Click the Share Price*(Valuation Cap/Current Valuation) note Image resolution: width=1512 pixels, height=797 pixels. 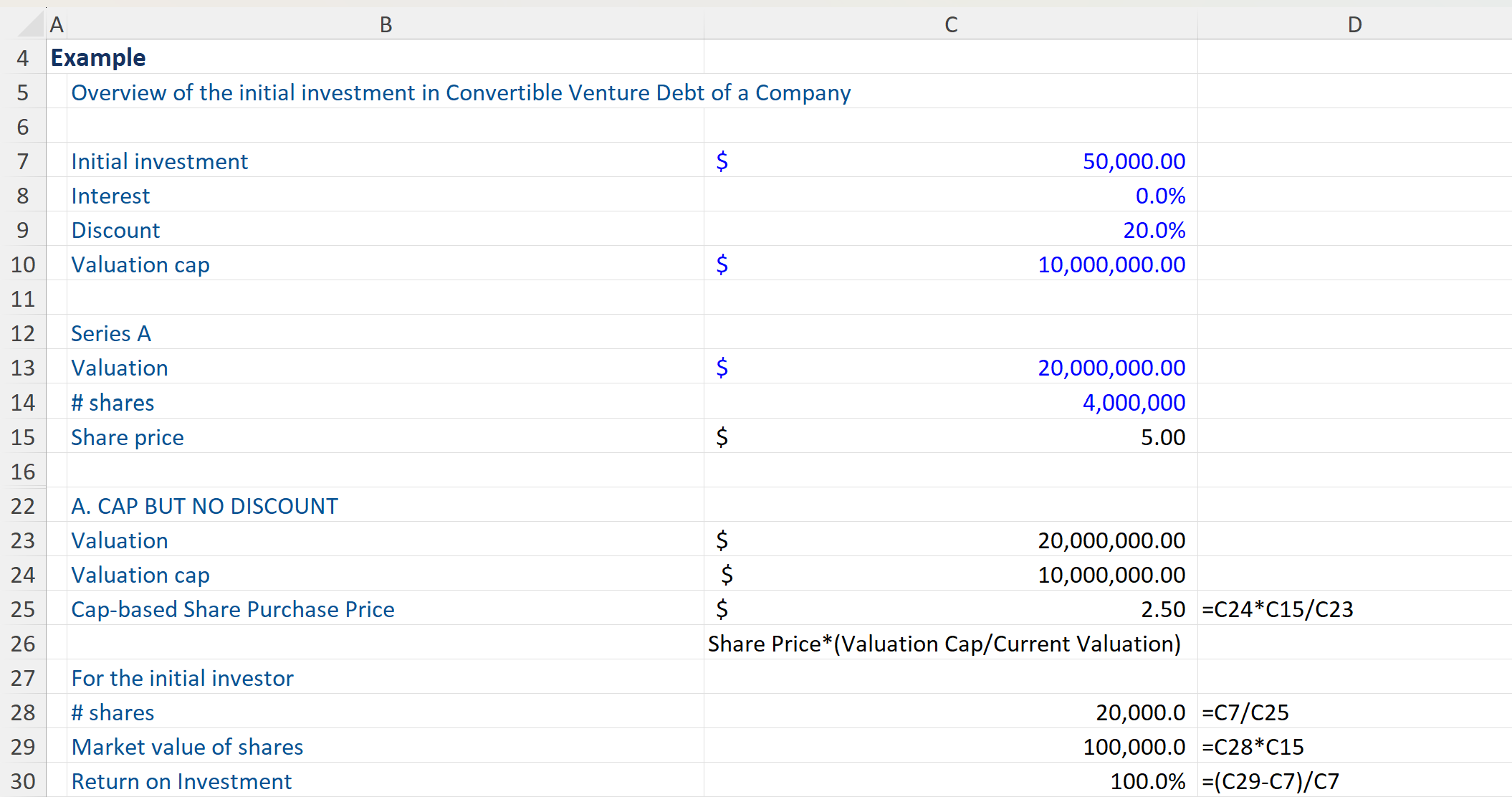[944, 644]
